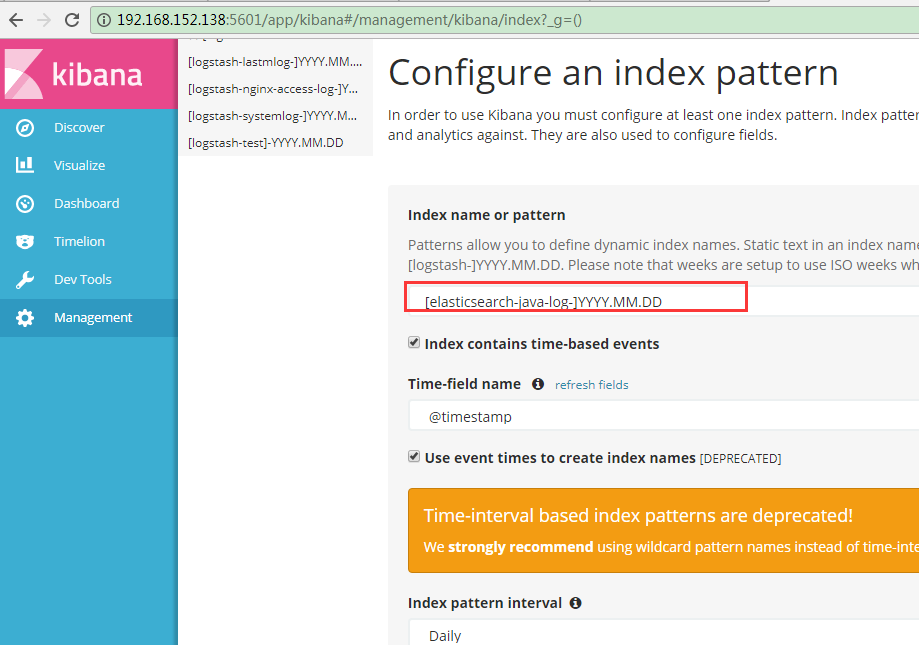Open the Dashboard section
Screen dimensions: 919x645
89,204
